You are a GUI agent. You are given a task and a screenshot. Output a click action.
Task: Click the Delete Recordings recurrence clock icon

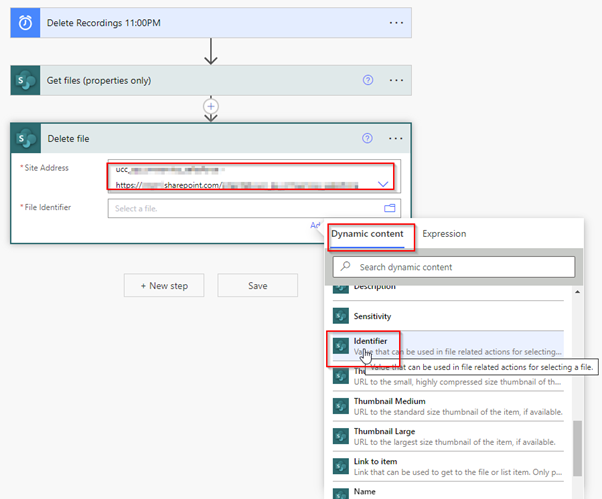(x=25, y=22)
